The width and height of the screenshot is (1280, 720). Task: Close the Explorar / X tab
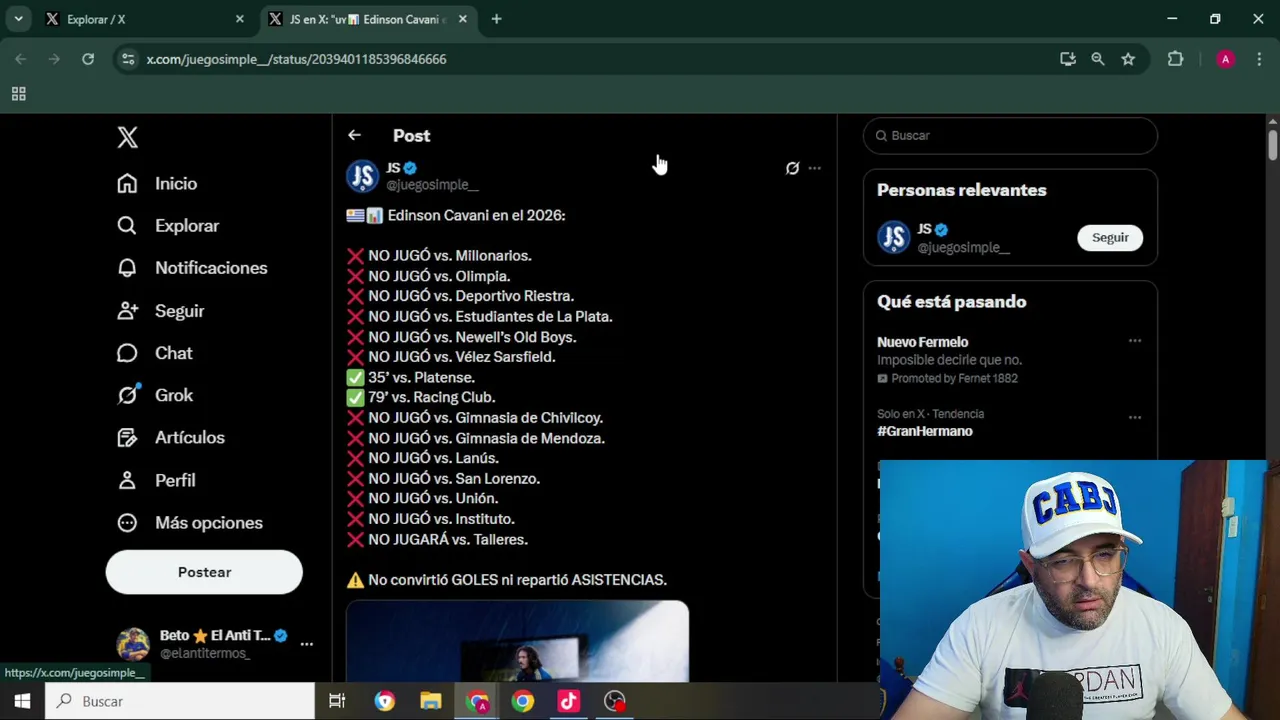click(x=239, y=19)
